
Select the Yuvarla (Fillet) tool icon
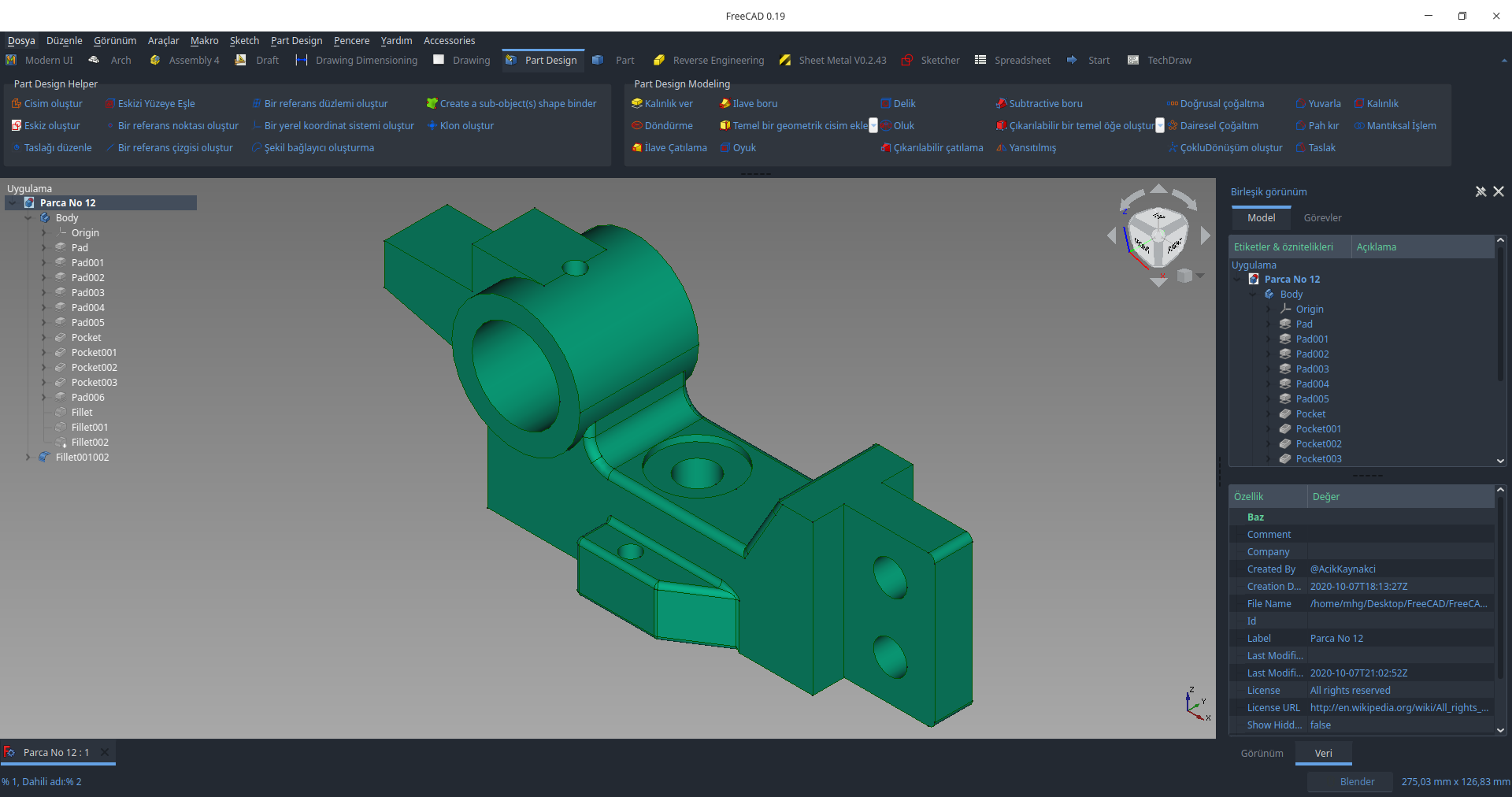point(1301,104)
